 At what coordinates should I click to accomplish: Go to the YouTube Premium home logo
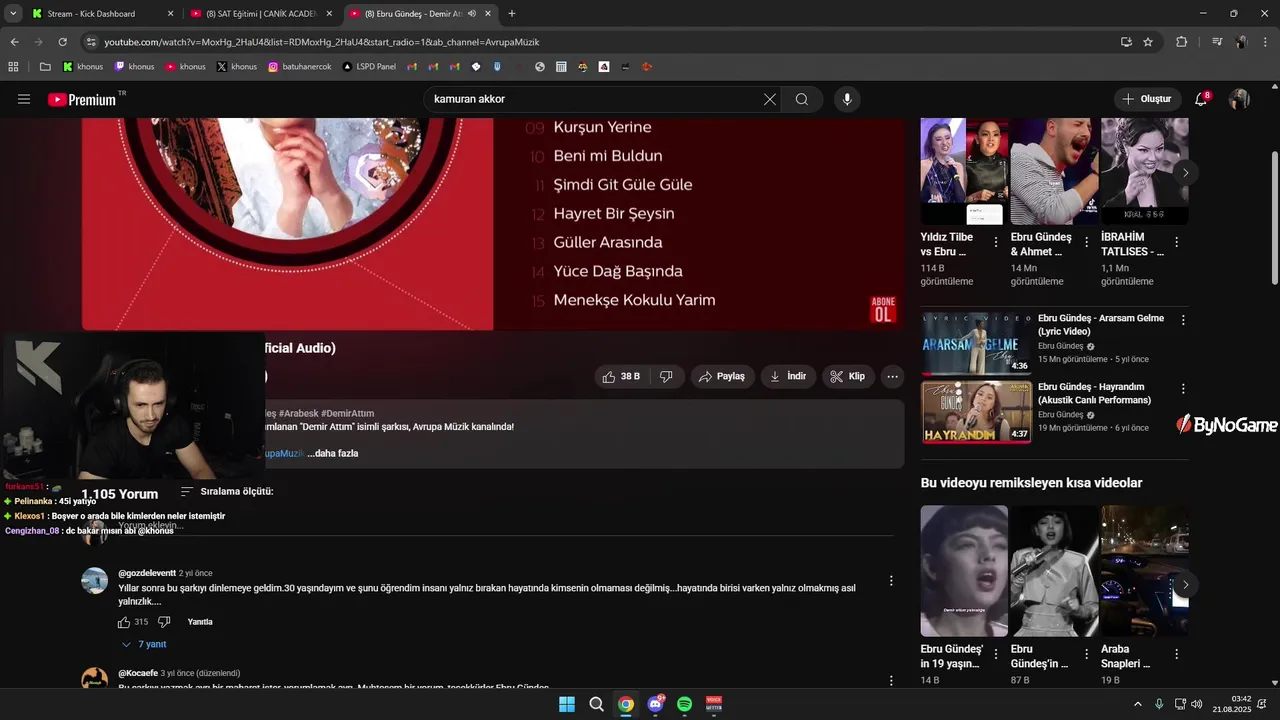84,99
